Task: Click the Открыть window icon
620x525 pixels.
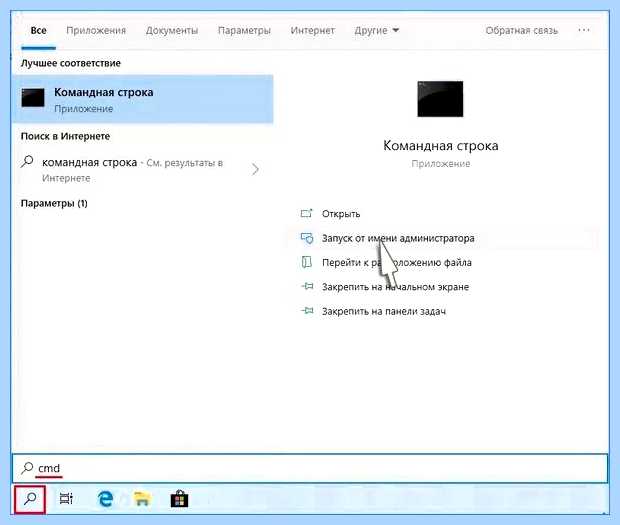Action: (x=306, y=213)
